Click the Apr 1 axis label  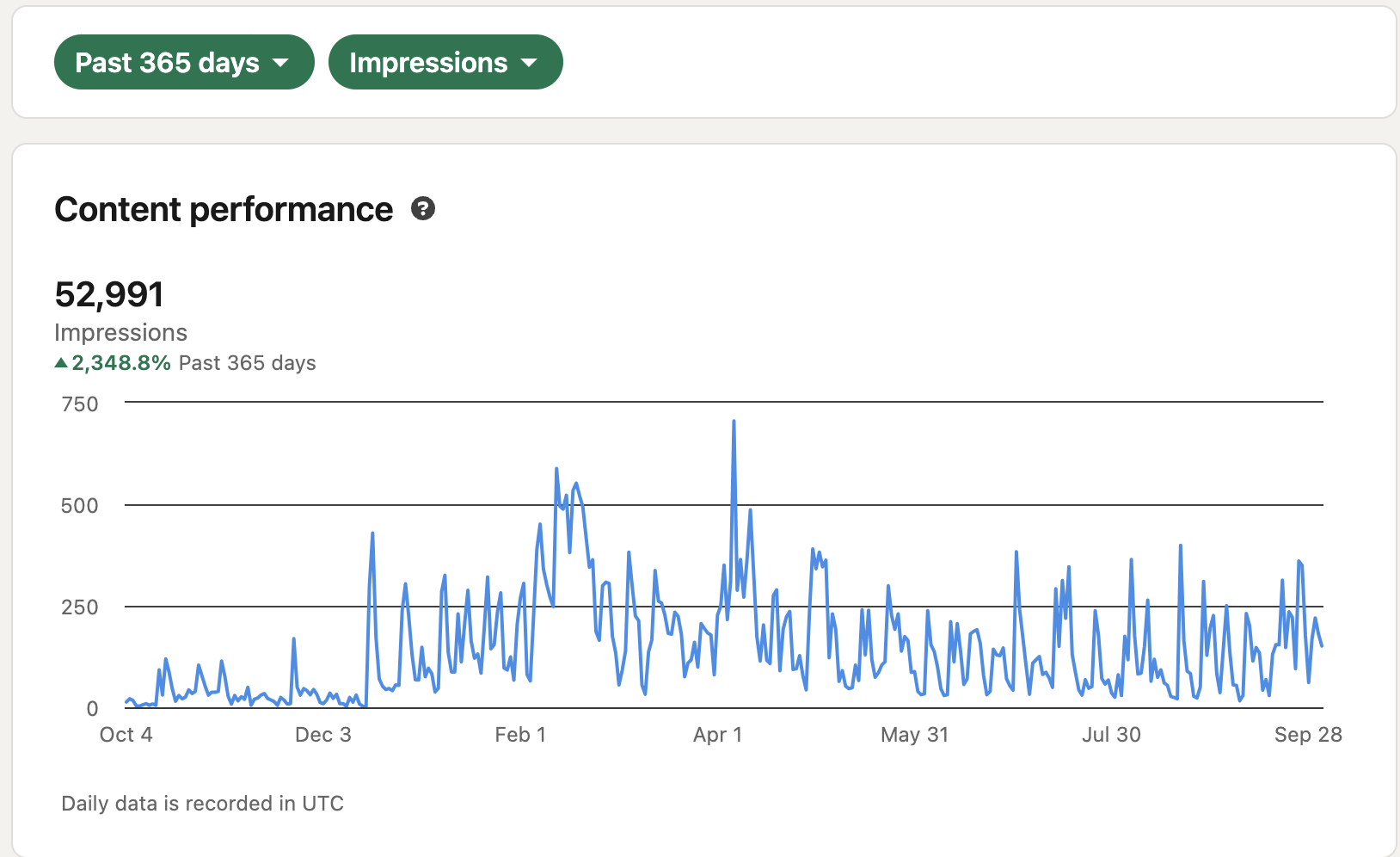click(x=718, y=735)
